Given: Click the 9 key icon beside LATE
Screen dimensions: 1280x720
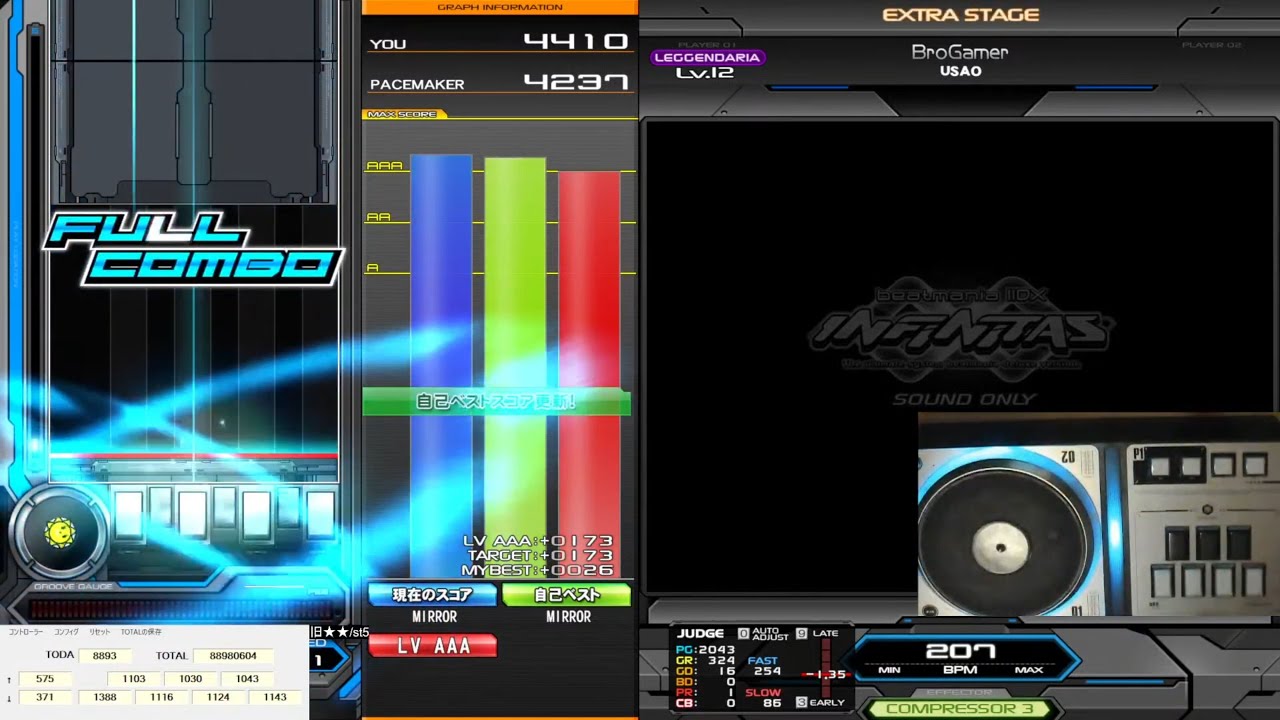Looking at the screenshot, I should point(801,634).
